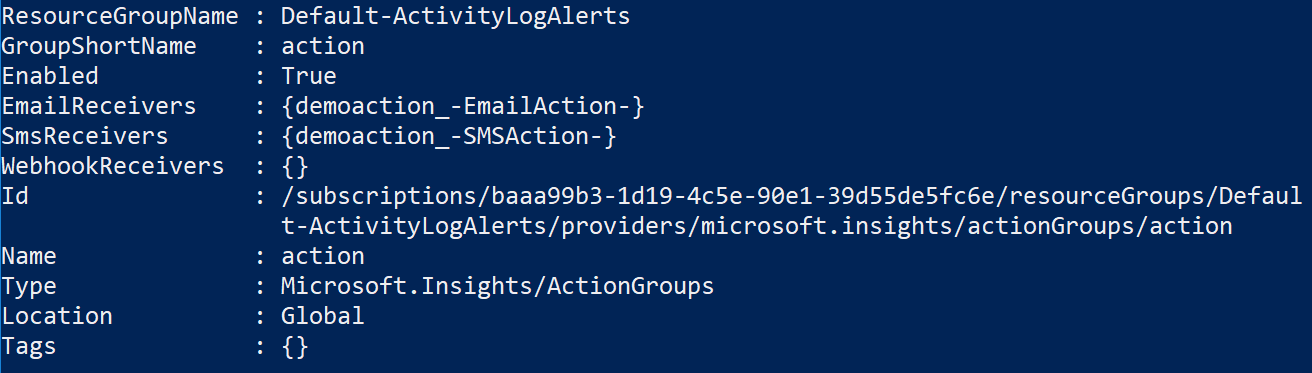
Task: Click the EmailReceivers property label
Action: point(99,106)
